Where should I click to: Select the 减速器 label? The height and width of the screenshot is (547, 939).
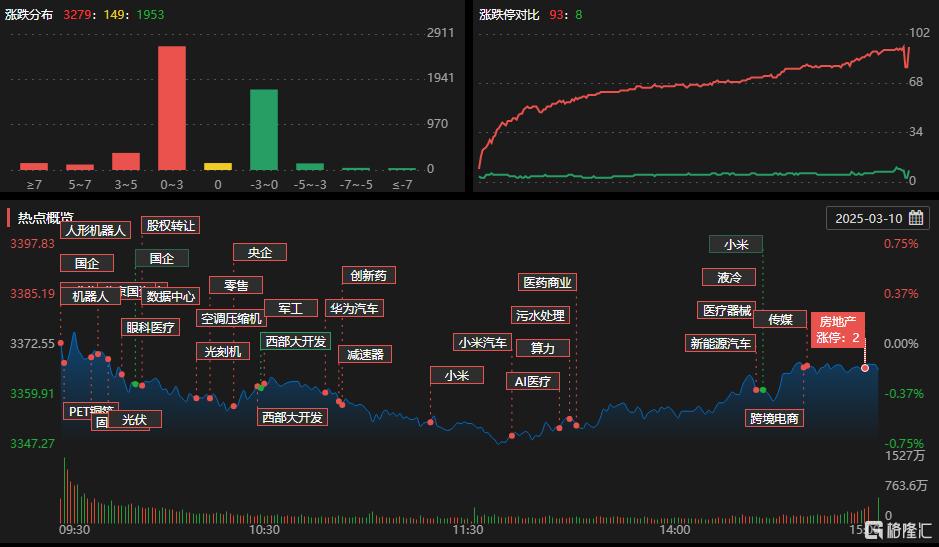tap(365, 354)
